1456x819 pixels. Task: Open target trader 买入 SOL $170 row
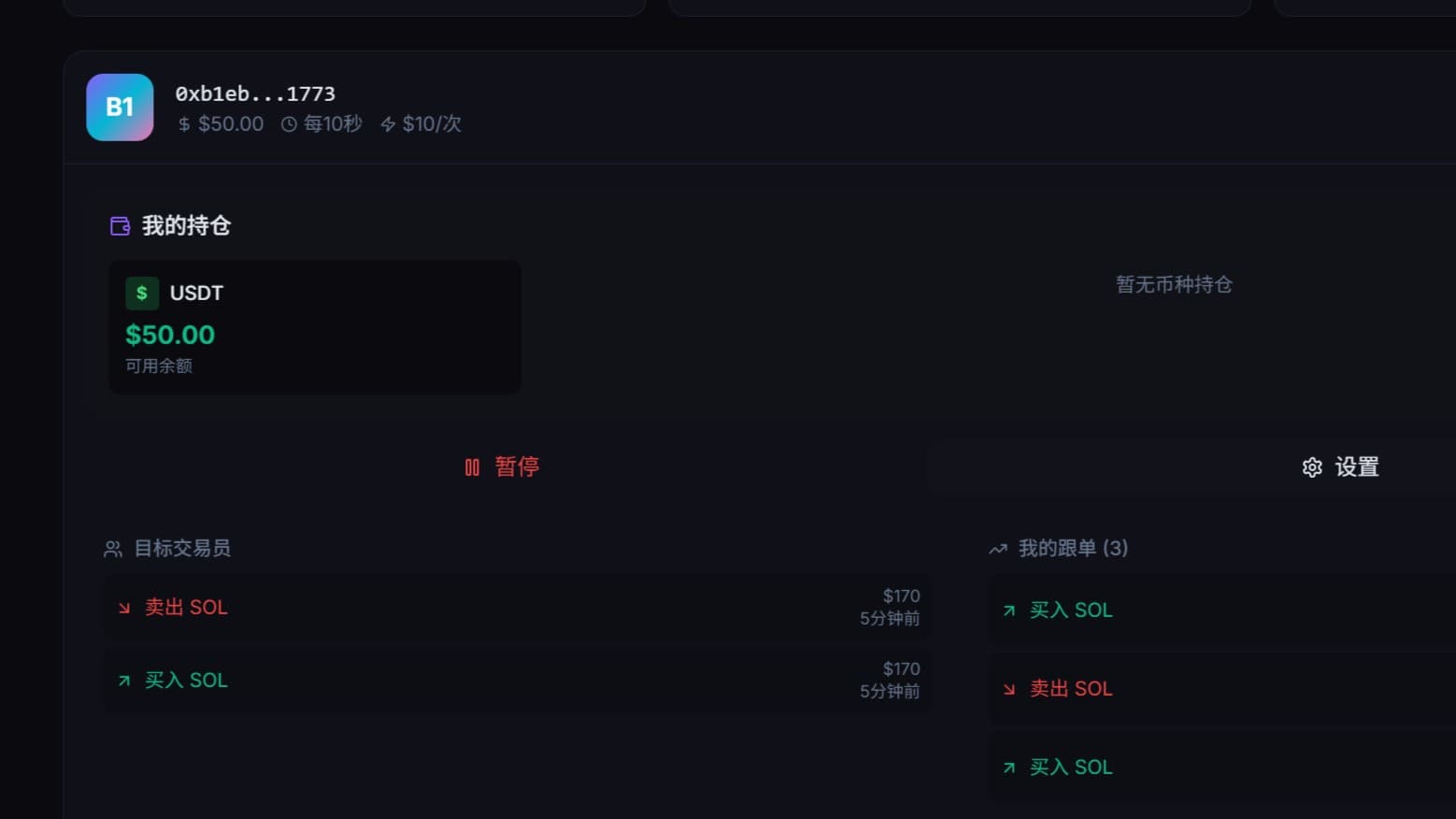tap(515, 681)
